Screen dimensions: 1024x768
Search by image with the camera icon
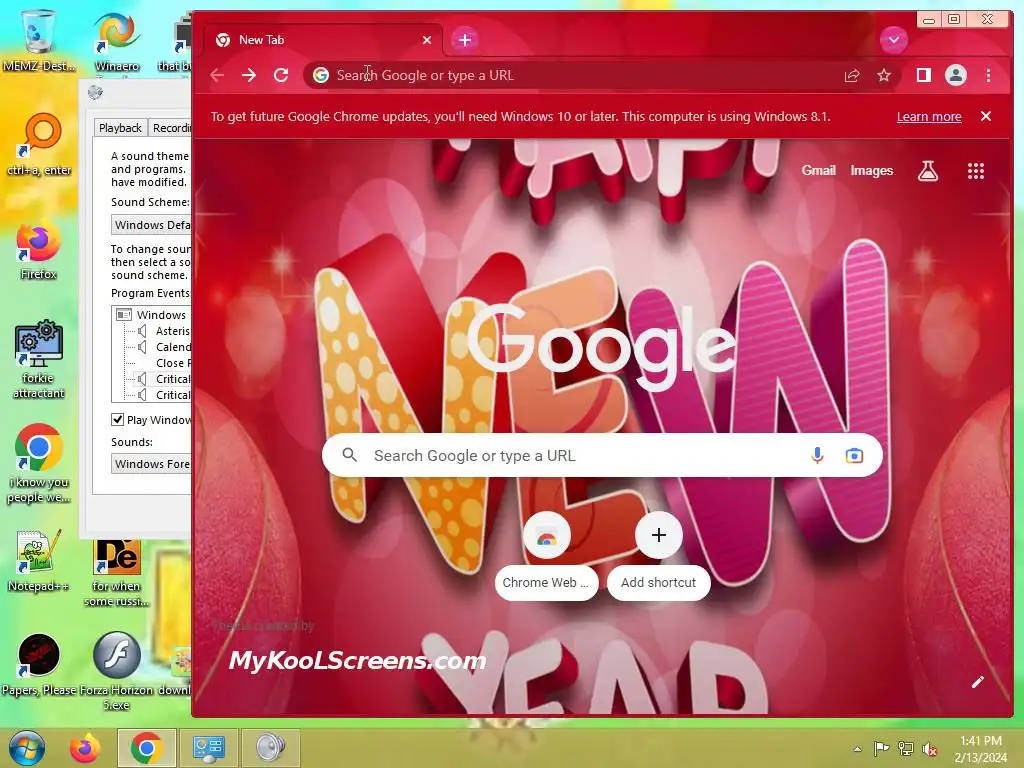854,455
